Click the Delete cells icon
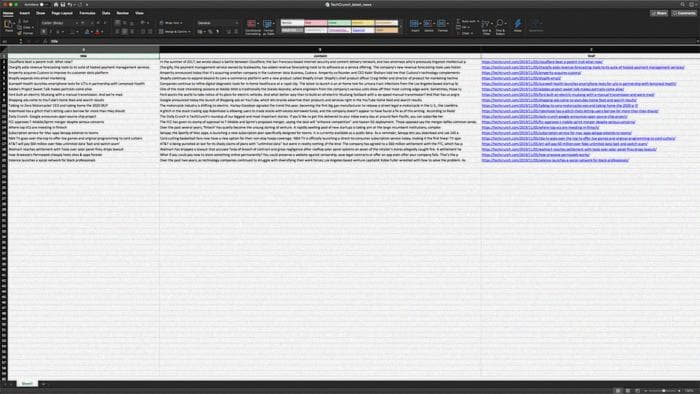 click(429, 26)
